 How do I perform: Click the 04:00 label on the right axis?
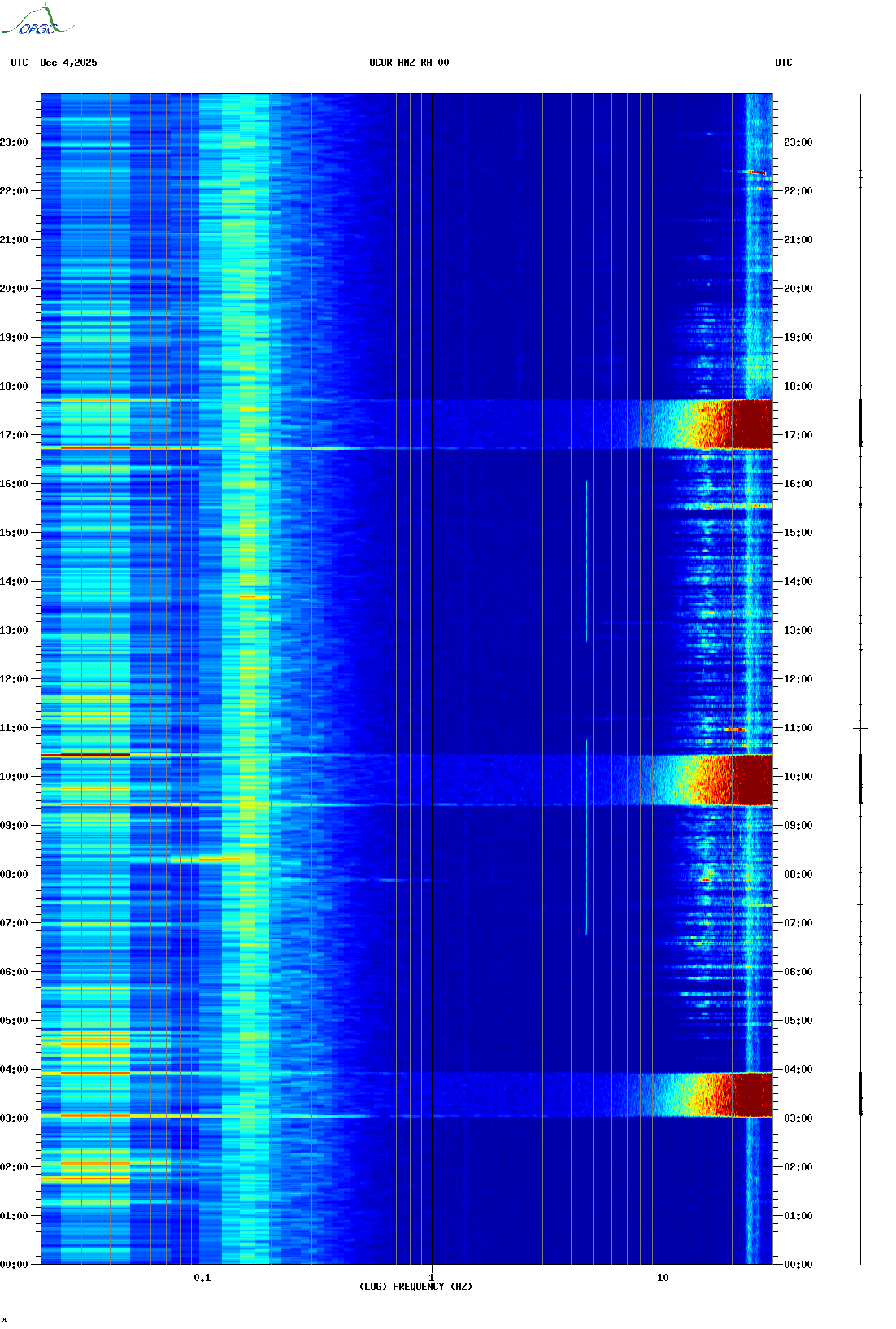(x=798, y=1070)
